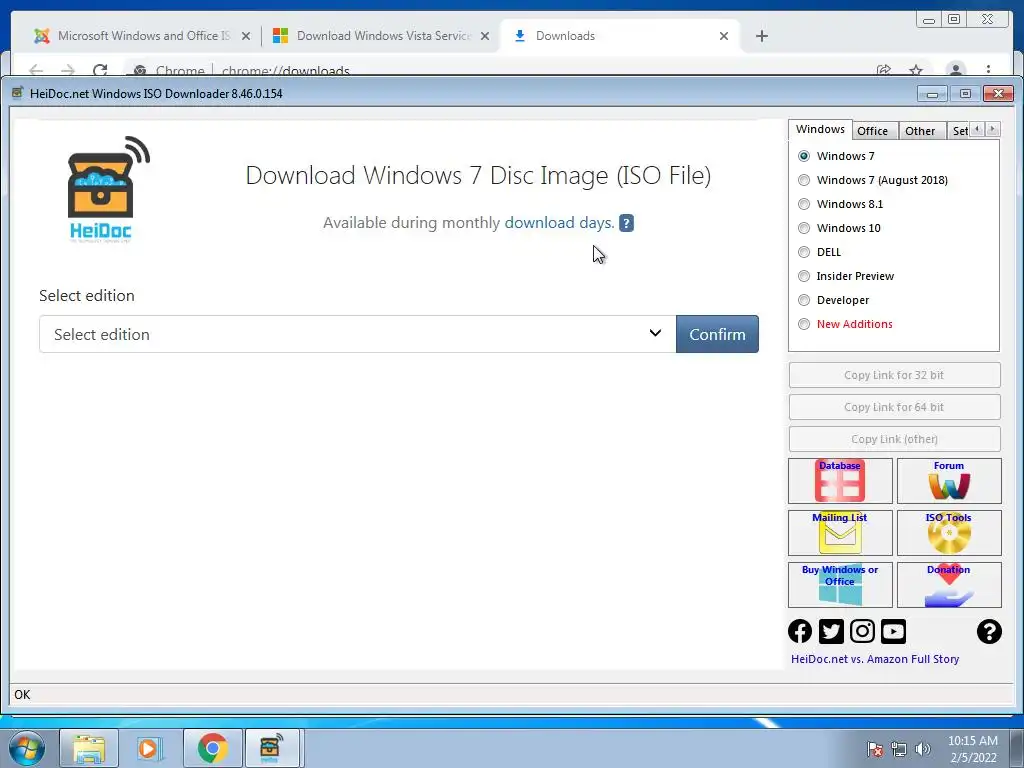
Task: Click the Confirm button
Action: click(717, 334)
